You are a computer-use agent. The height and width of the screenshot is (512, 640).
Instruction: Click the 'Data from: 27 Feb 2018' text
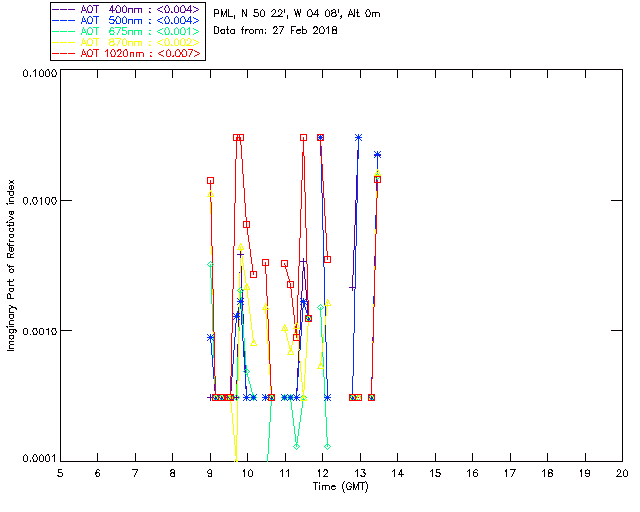(275, 31)
